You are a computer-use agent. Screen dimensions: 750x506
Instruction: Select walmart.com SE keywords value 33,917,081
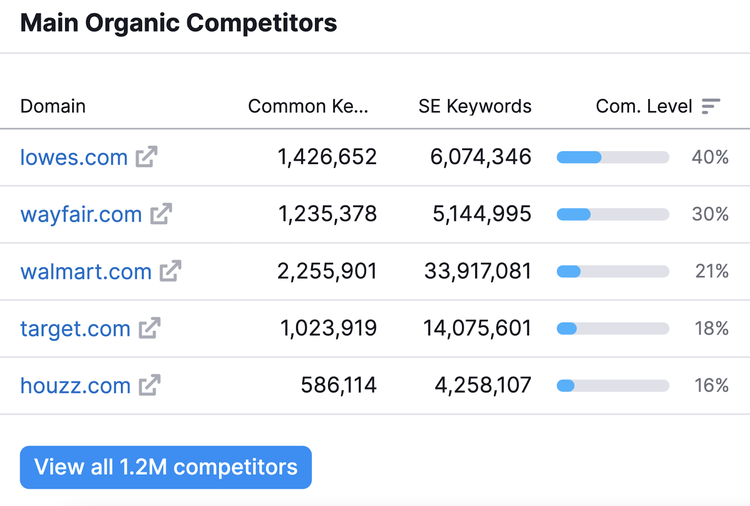pos(477,271)
